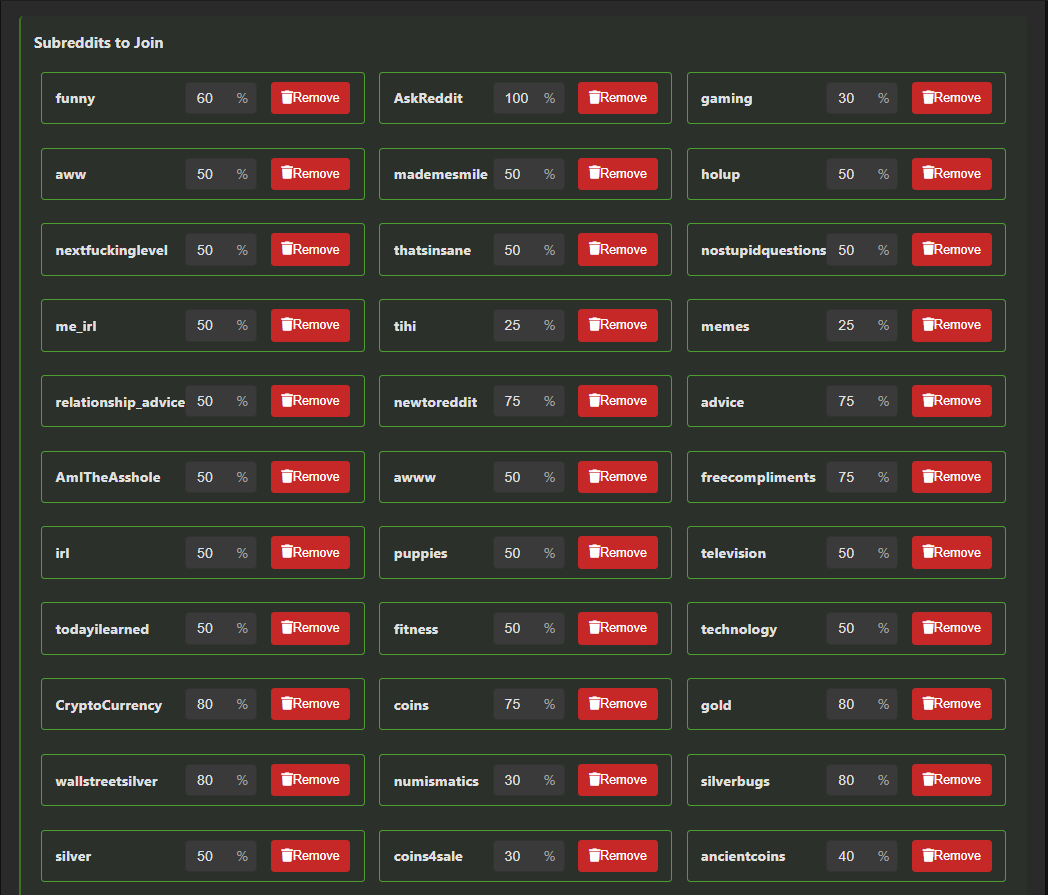
Task: Delete the silver subreddit entry
Action: (x=310, y=856)
